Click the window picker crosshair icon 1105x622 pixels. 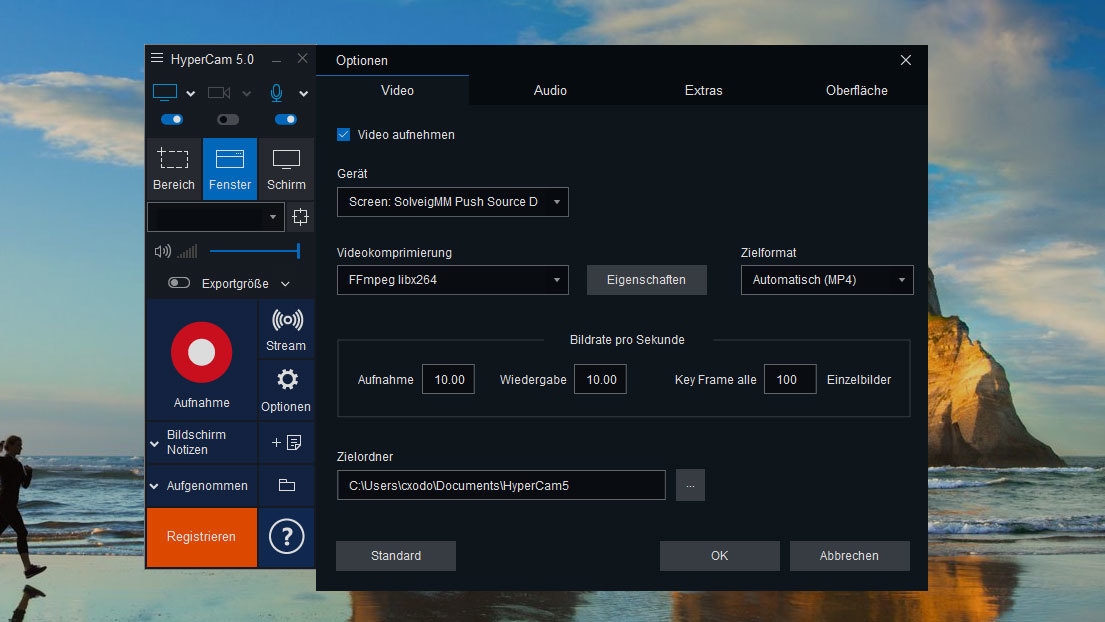300,217
